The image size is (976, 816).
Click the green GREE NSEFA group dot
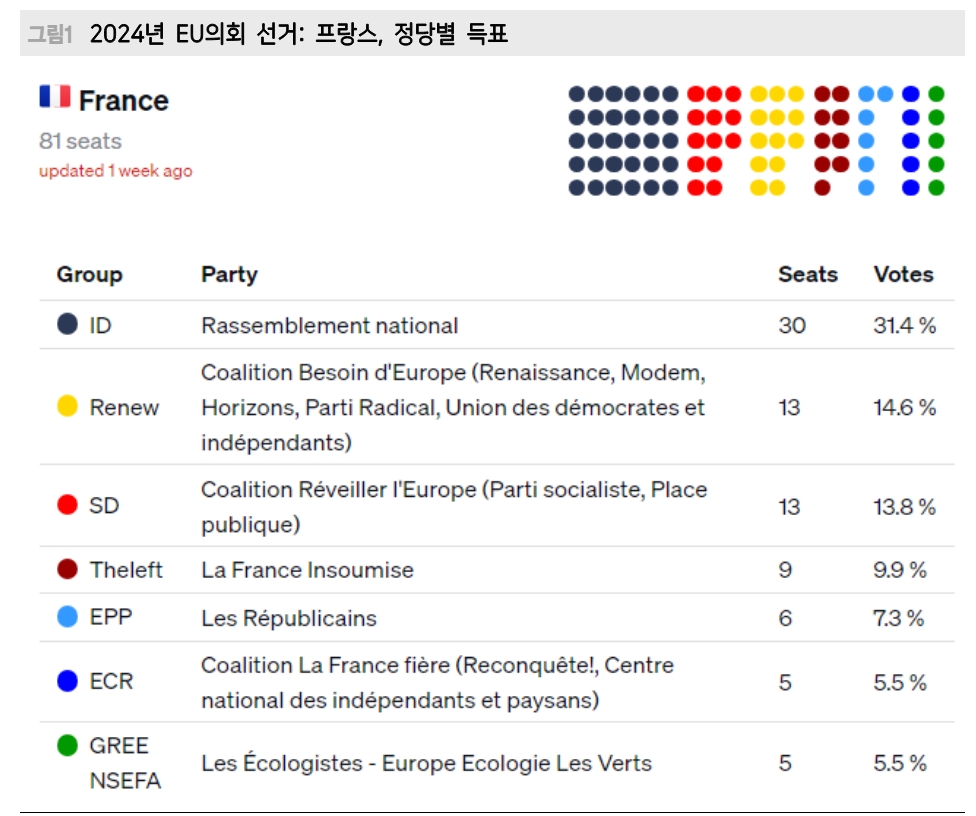pos(67,745)
